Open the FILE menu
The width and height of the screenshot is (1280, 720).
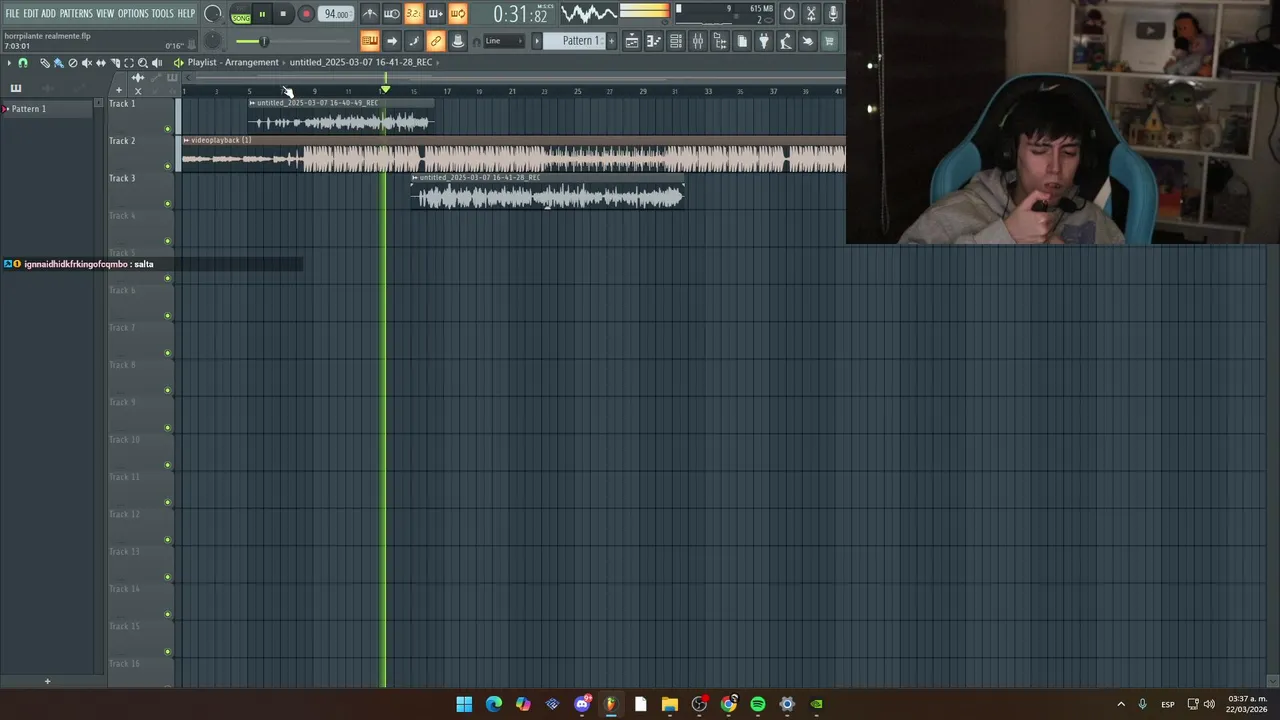pos(12,13)
